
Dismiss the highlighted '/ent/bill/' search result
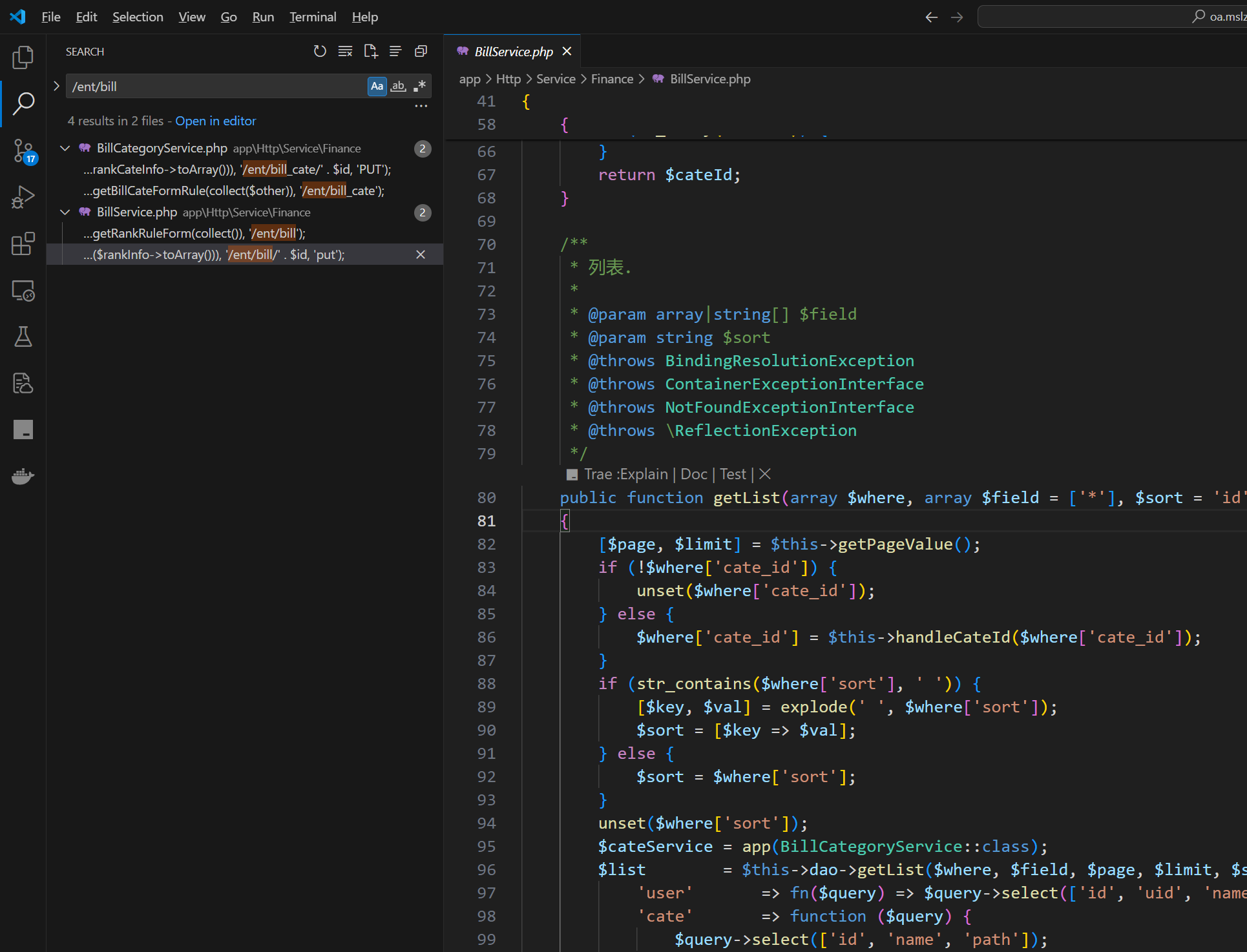click(x=421, y=254)
